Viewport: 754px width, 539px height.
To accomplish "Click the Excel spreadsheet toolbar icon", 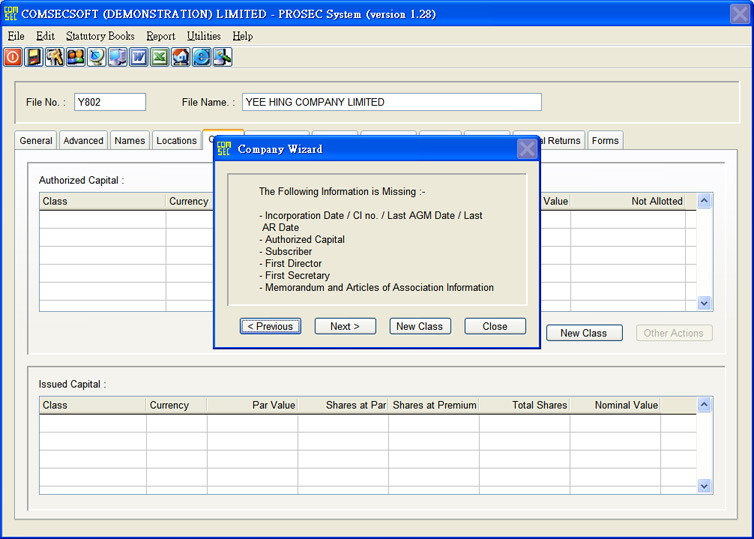I will pos(159,57).
